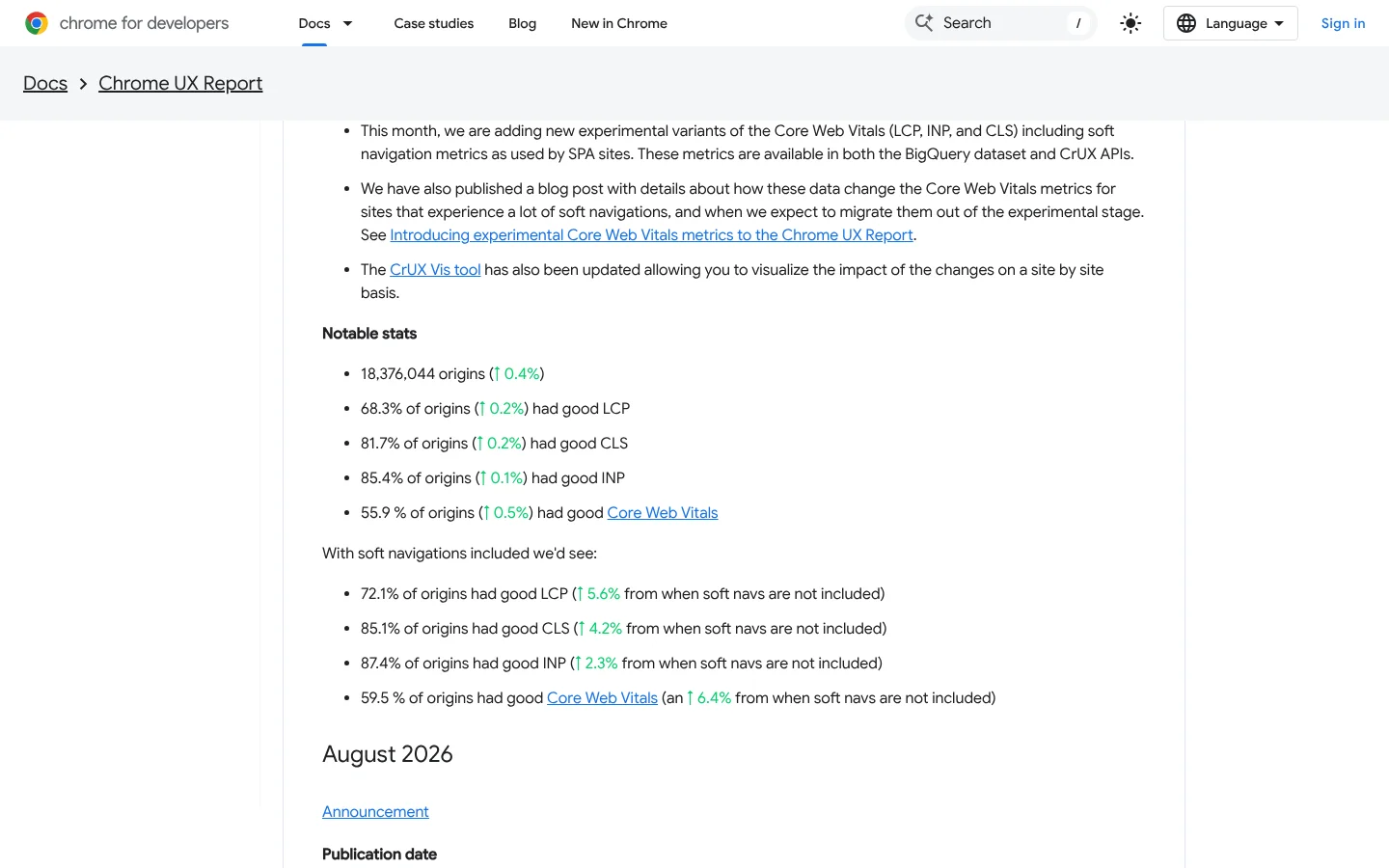Open Introducing experimental Core Web Vitals link
The width and height of the screenshot is (1389, 868).
pos(651,235)
